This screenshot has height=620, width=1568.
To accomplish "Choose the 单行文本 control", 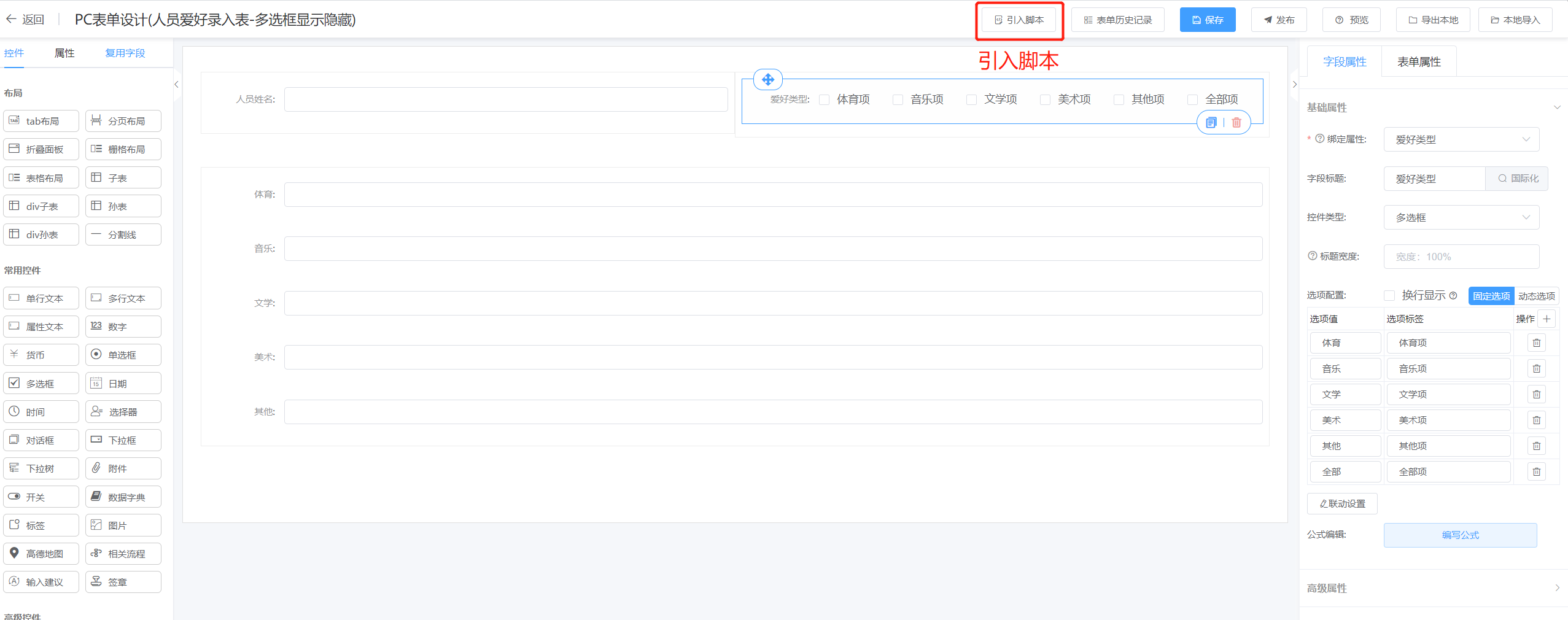I will [x=41, y=298].
